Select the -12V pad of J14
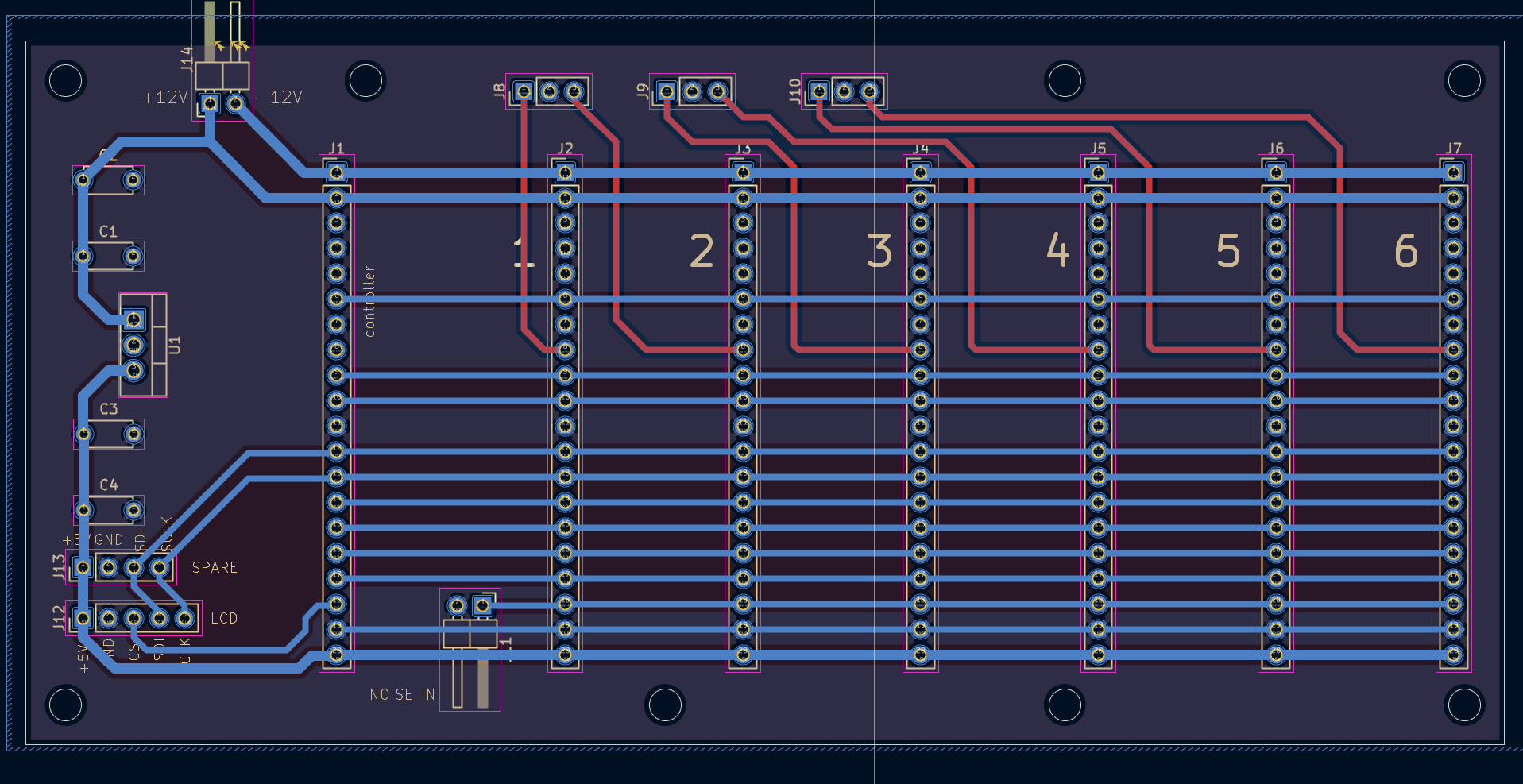Screen dimensions: 1523x784 tap(235, 103)
